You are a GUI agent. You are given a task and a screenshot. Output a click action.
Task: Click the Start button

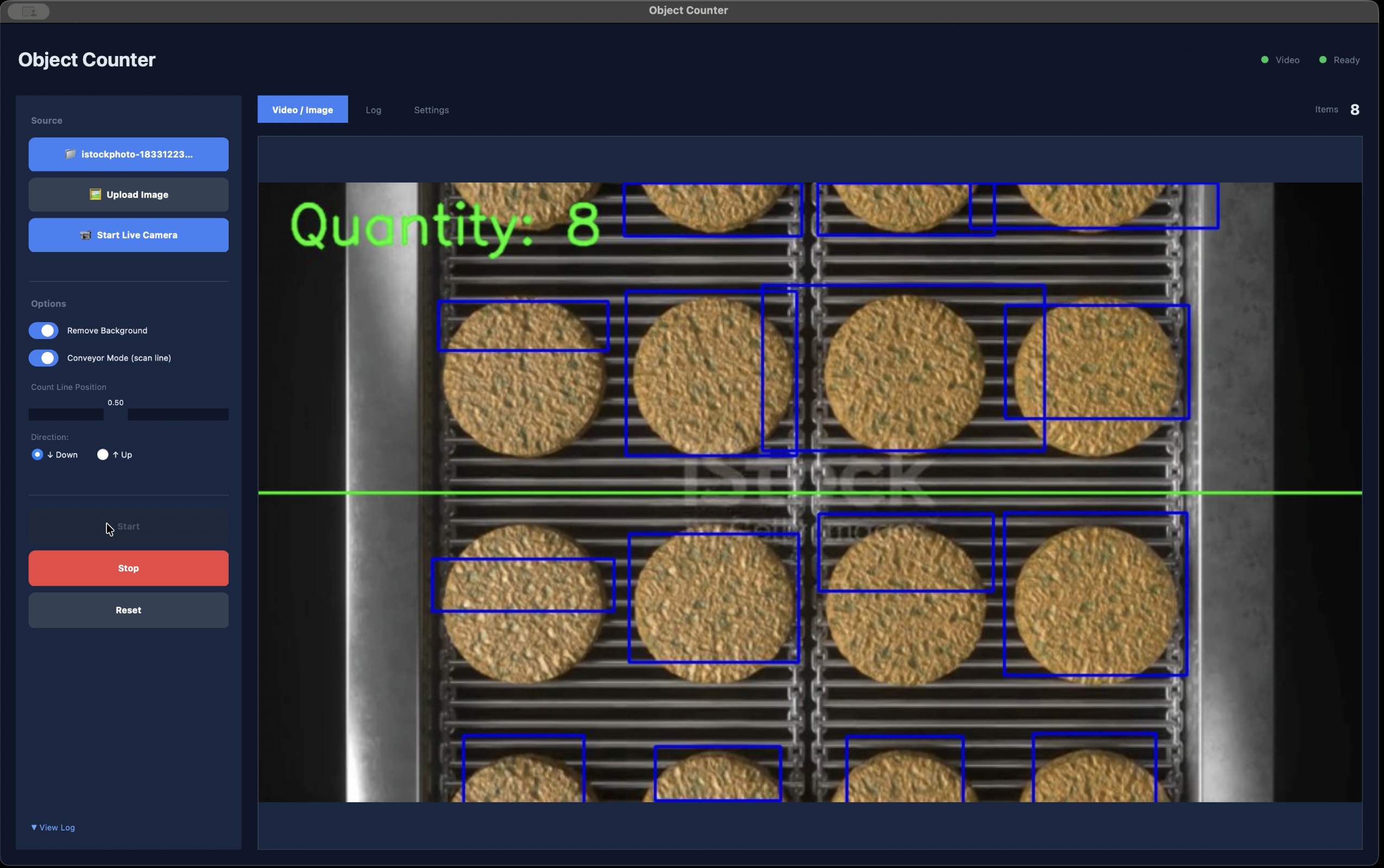click(x=129, y=526)
